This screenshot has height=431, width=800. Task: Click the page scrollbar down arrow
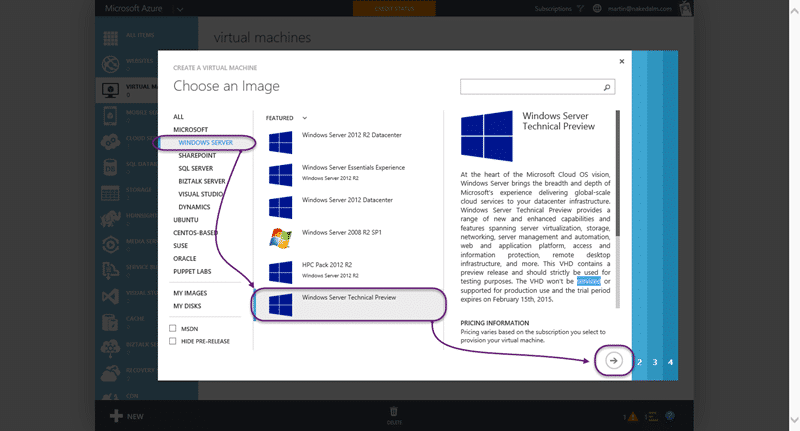tap(794, 419)
